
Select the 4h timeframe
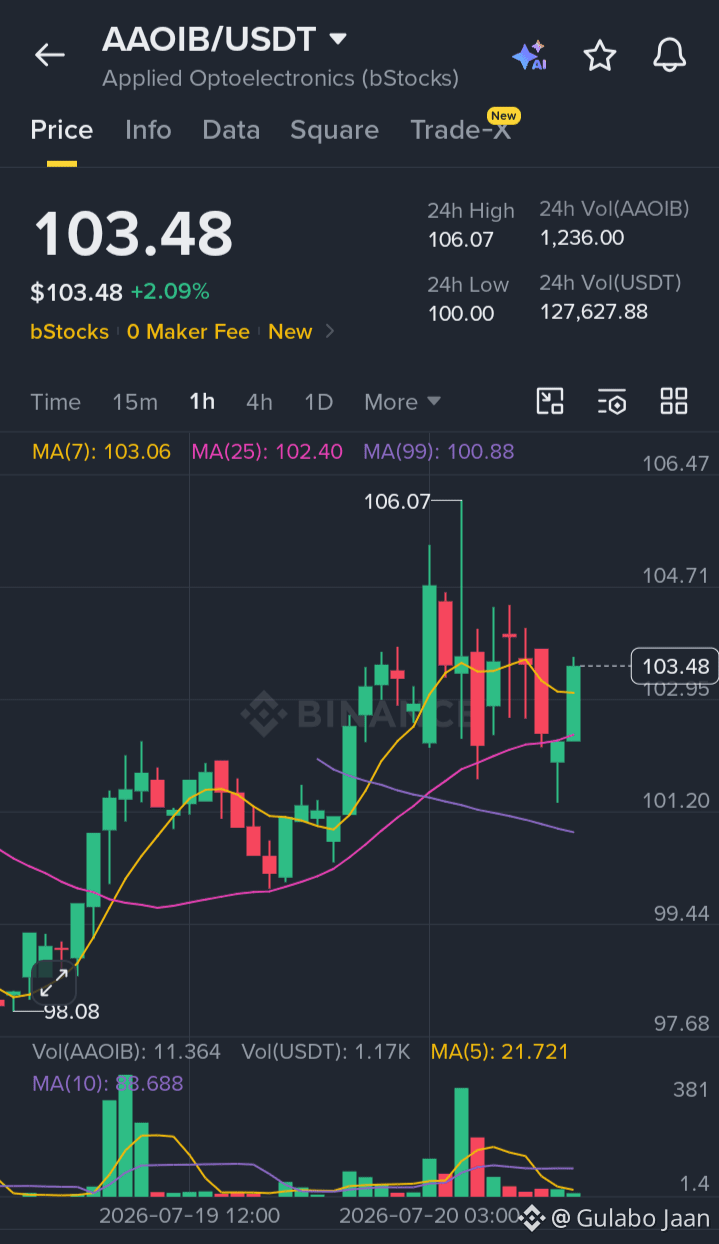click(259, 402)
